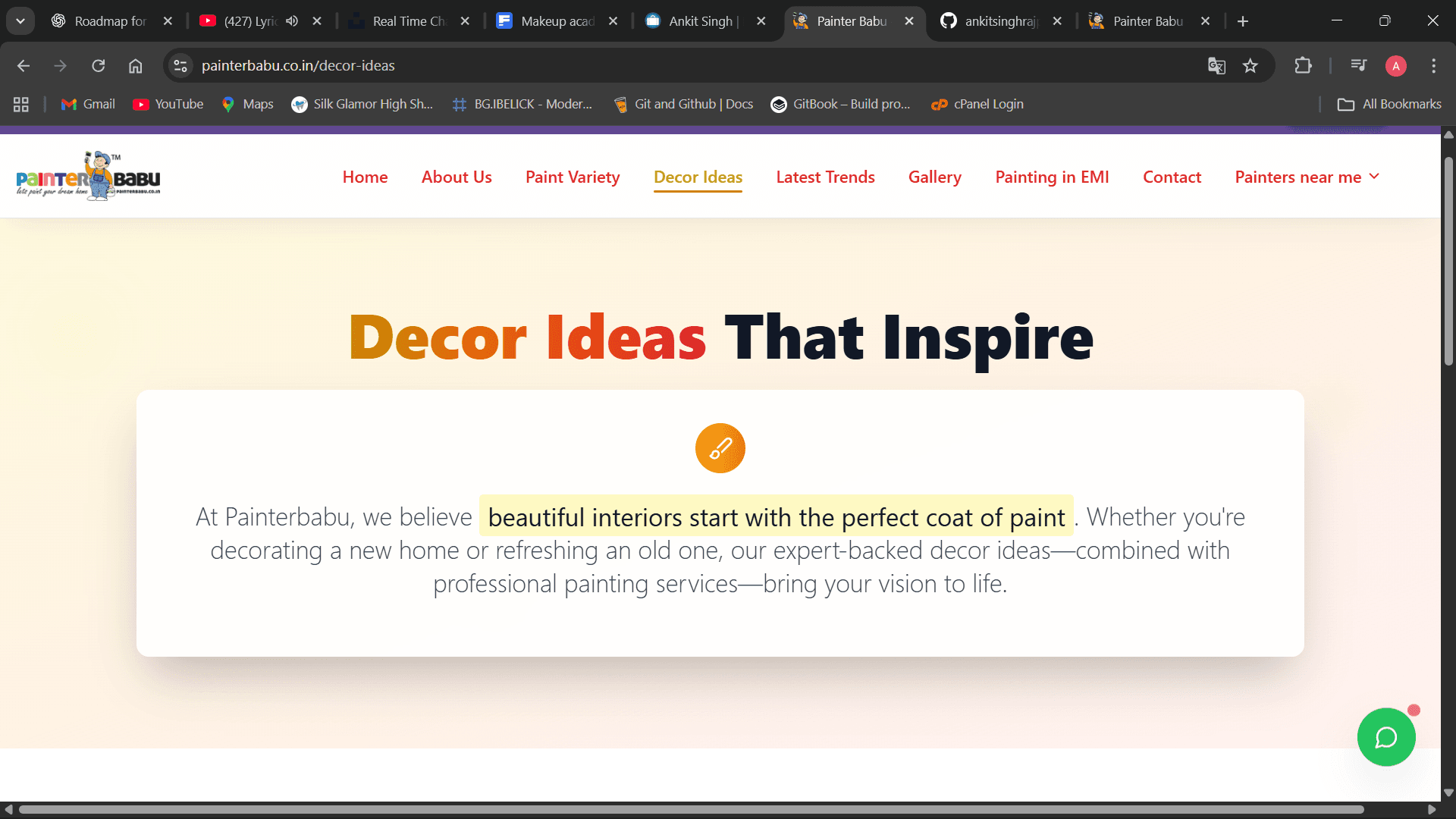The height and width of the screenshot is (819, 1456).
Task: Click the Google Translate icon in address bar
Action: tap(1216, 66)
